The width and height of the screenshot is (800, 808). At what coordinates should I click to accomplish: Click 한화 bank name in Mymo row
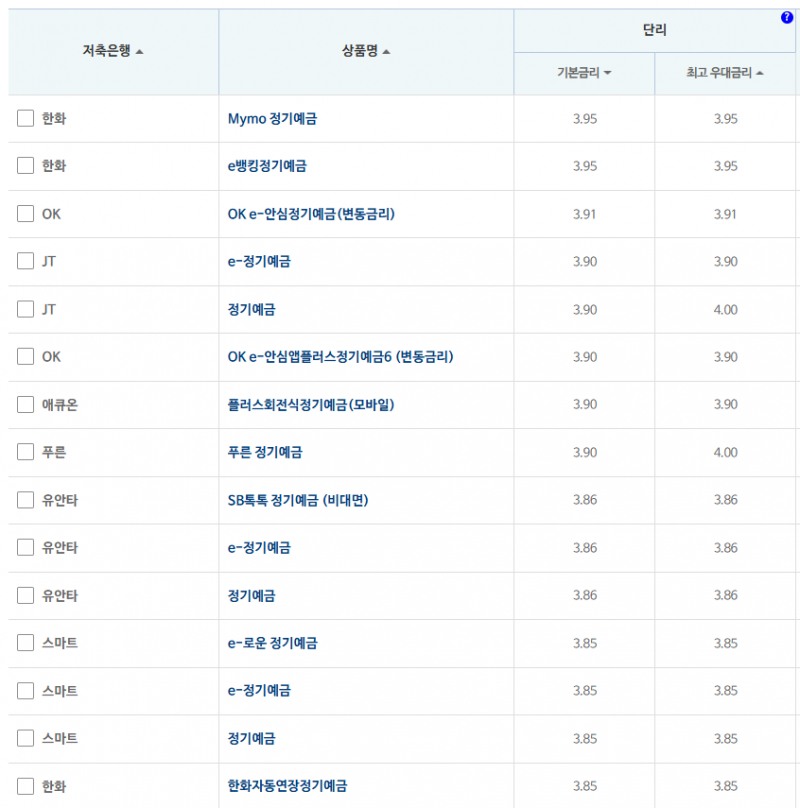point(54,119)
